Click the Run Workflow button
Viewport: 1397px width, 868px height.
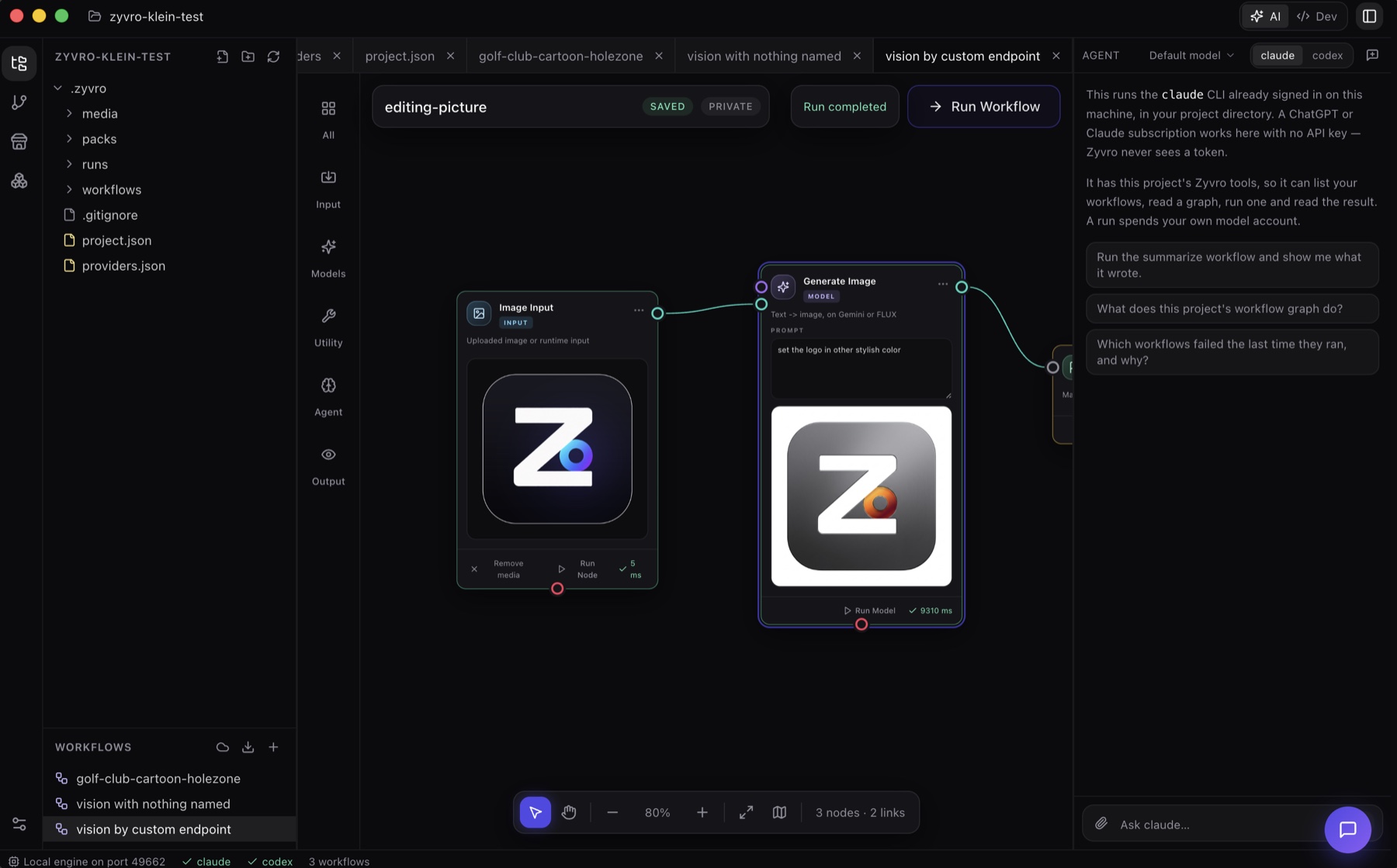coord(983,106)
